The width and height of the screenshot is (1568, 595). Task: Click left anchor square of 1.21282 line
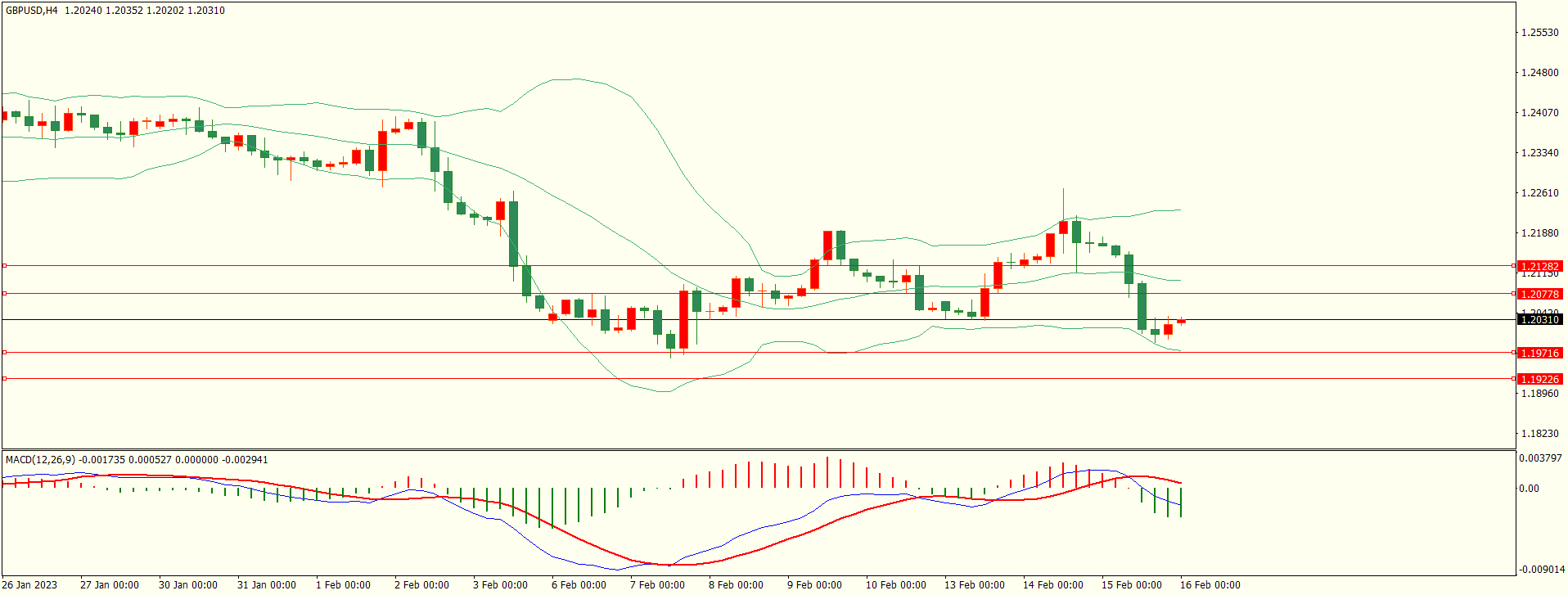coord(4,265)
